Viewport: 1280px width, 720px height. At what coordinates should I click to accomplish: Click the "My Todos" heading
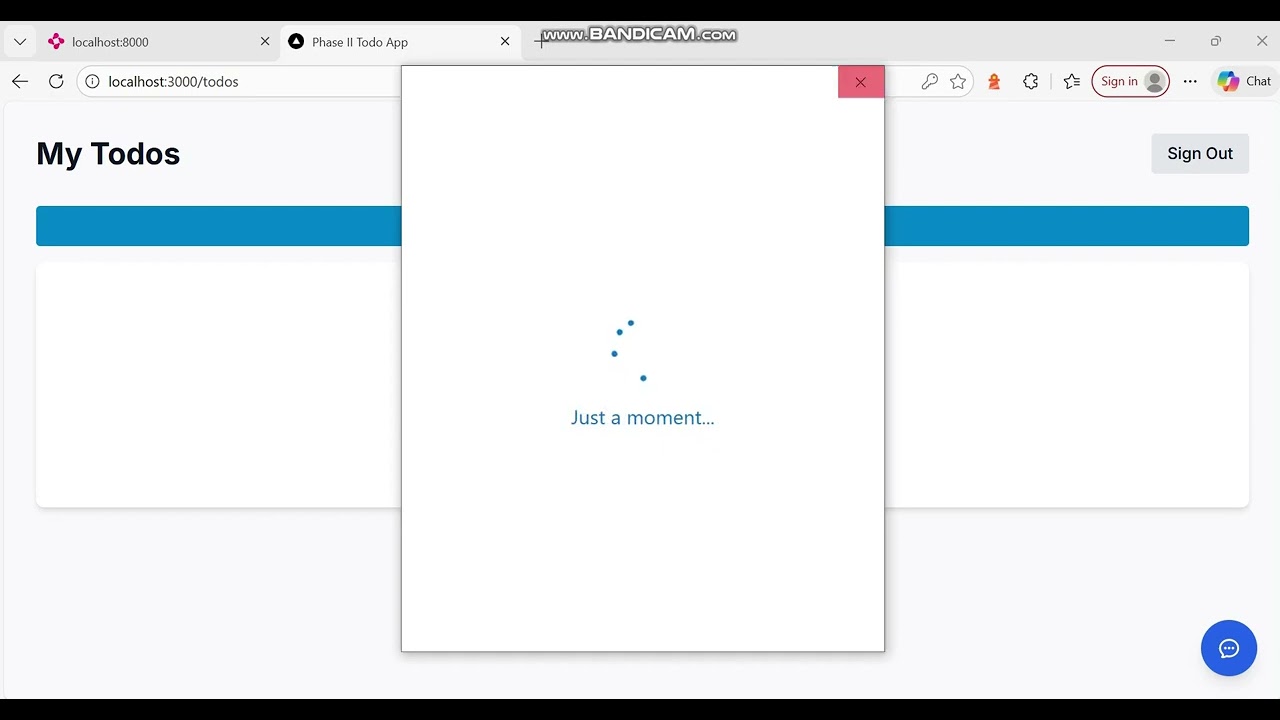pyautogui.click(x=108, y=154)
